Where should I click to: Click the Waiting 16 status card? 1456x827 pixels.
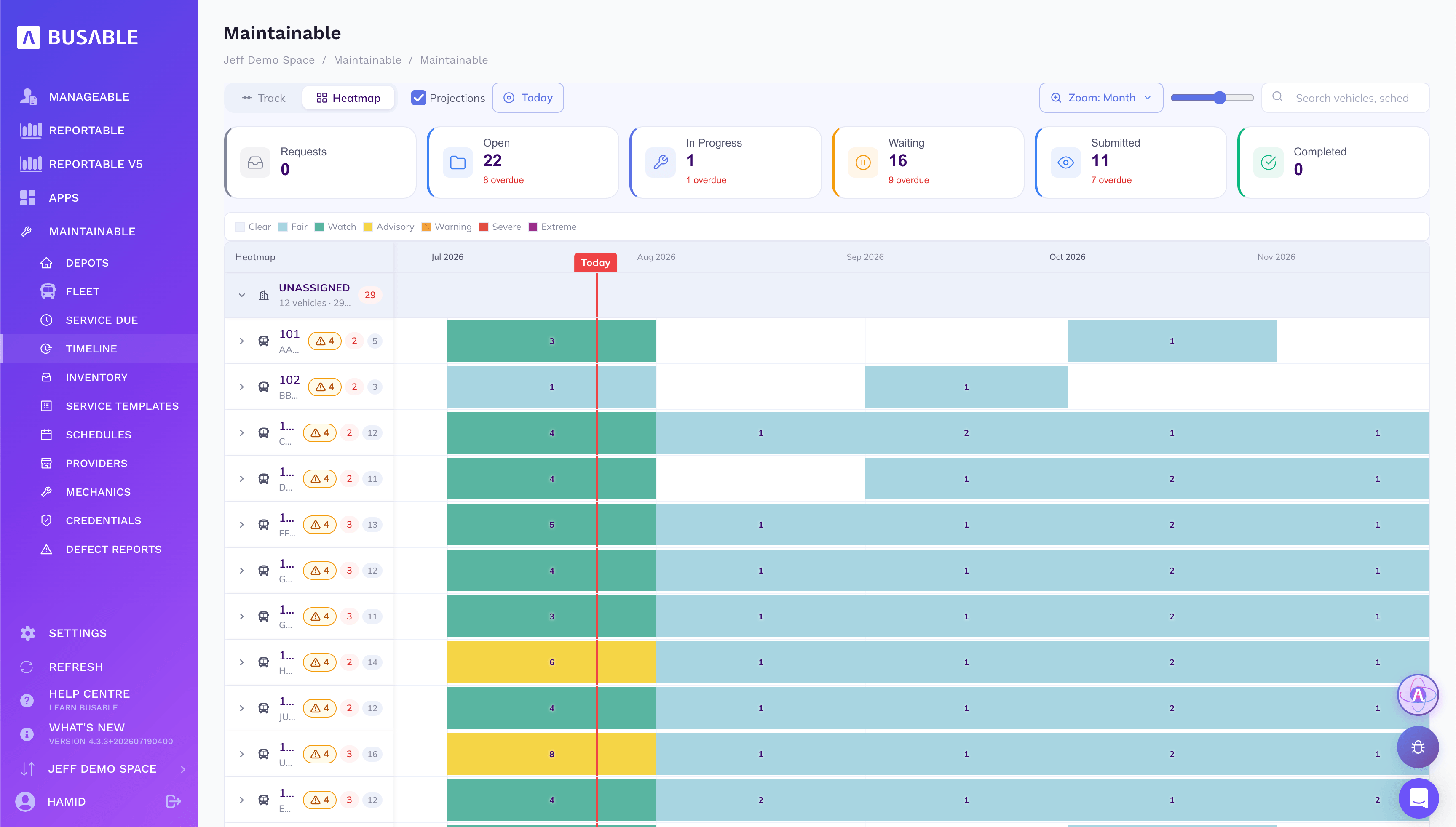pyautogui.click(x=927, y=163)
